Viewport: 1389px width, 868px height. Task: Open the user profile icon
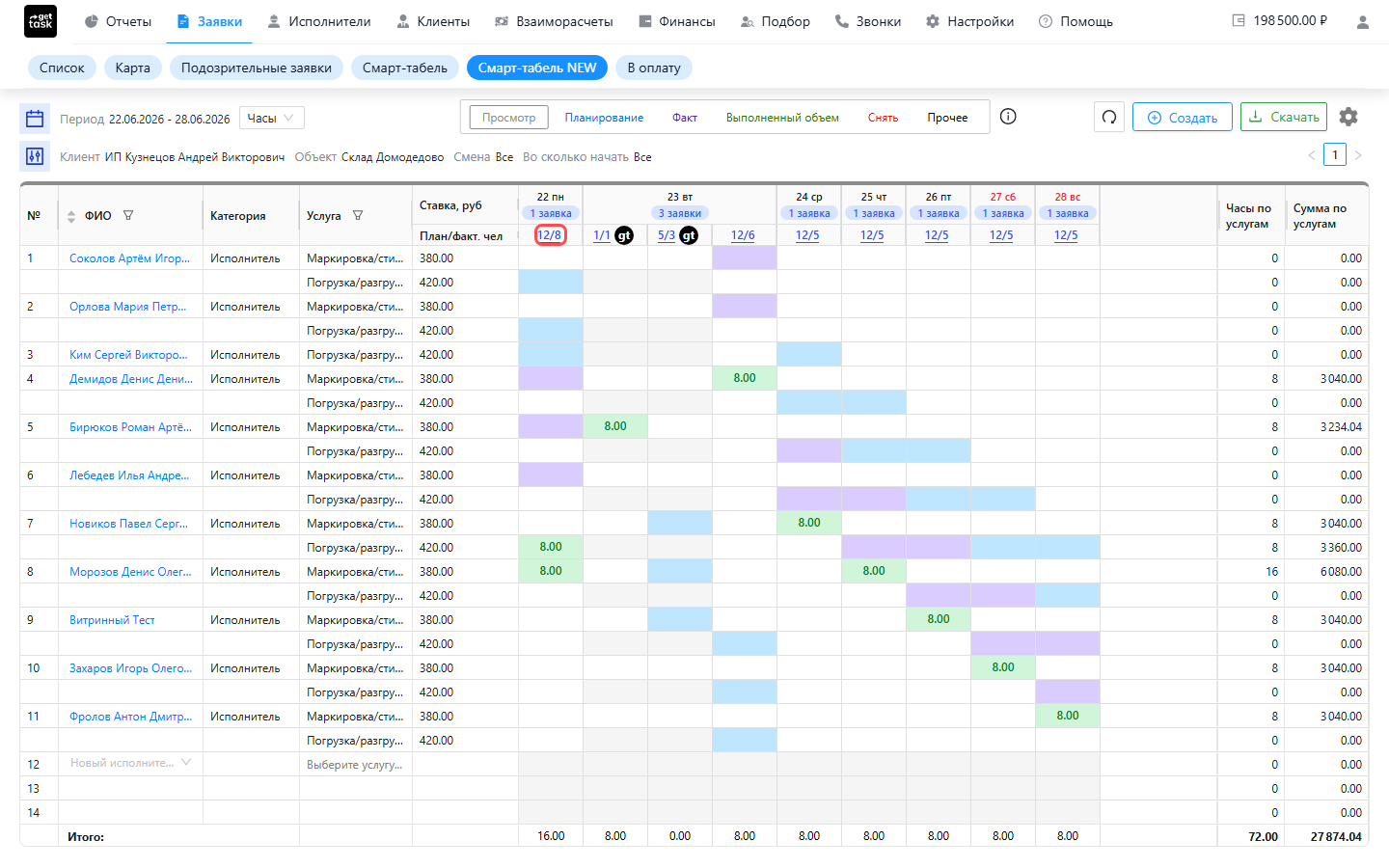click(x=1362, y=21)
